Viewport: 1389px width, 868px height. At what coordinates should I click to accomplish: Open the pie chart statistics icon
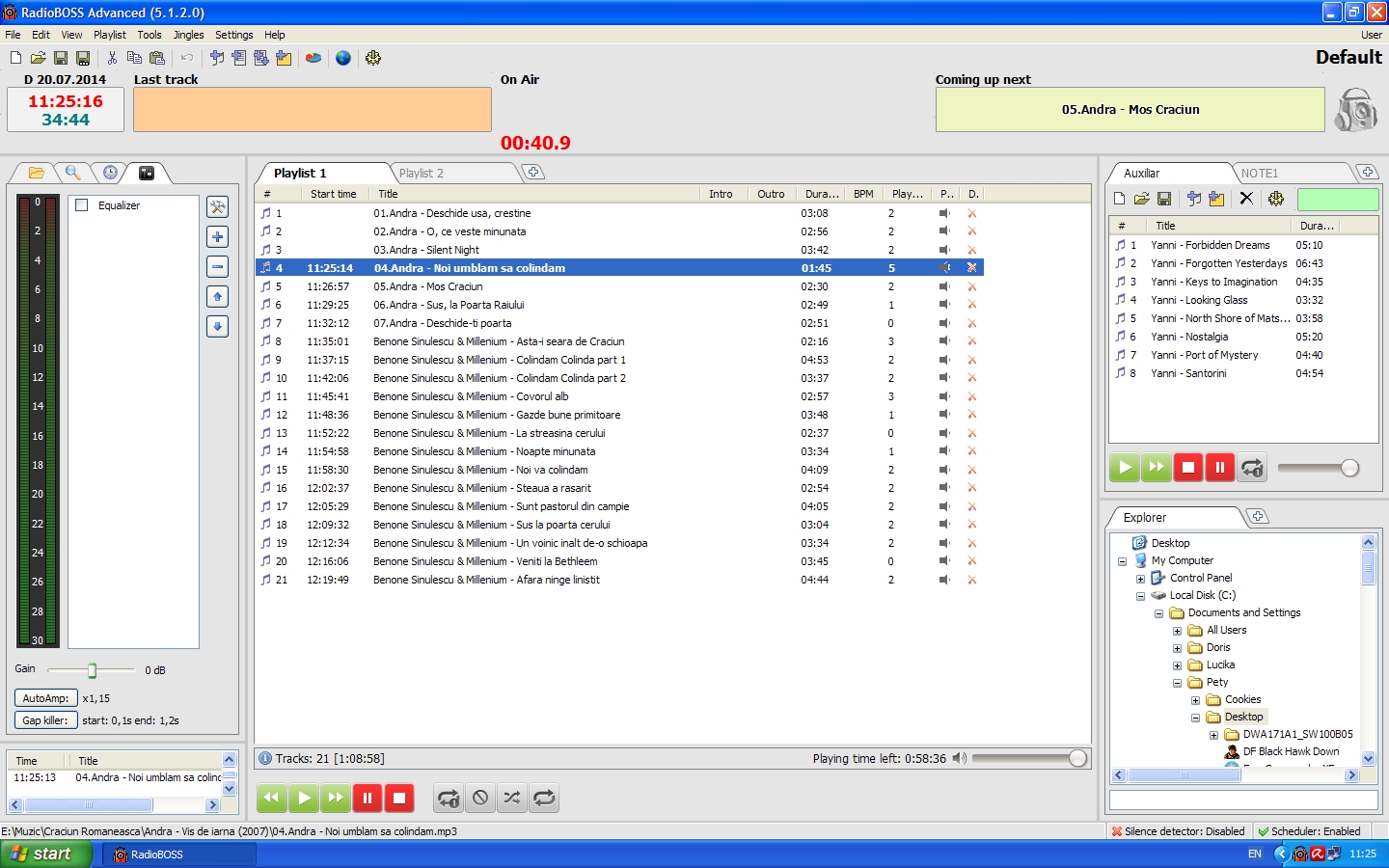[x=313, y=58]
